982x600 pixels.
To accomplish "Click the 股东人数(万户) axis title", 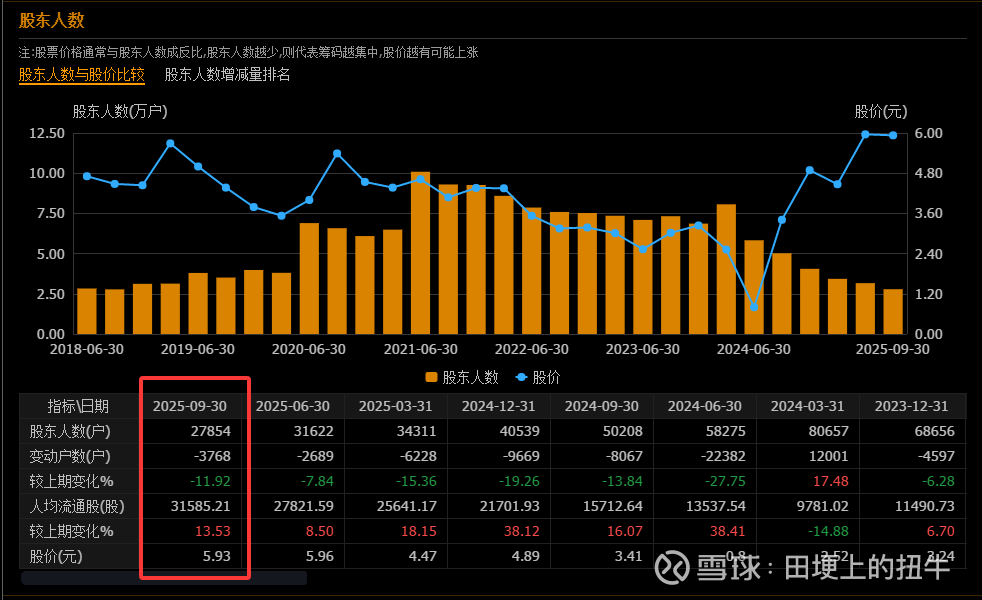I will tap(120, 111).
